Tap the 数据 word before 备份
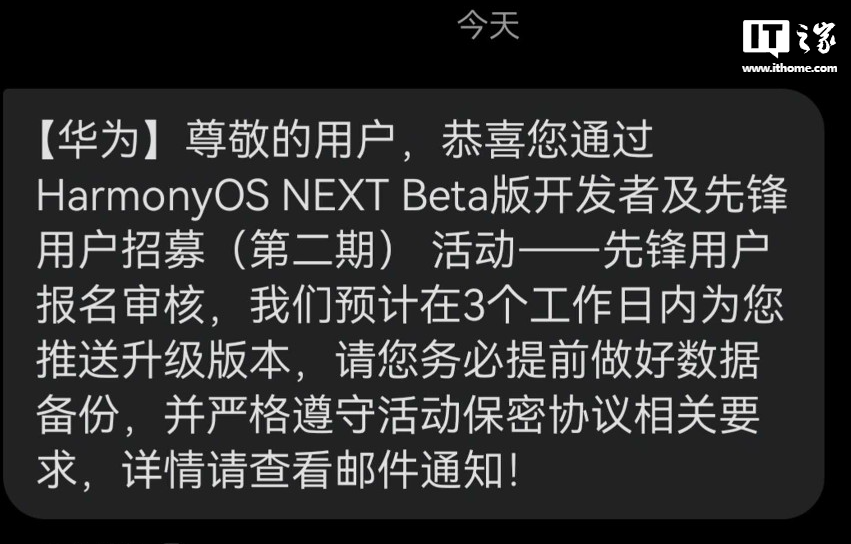The width and height of the screenshot is (851, 544). (x=718, y=360)
